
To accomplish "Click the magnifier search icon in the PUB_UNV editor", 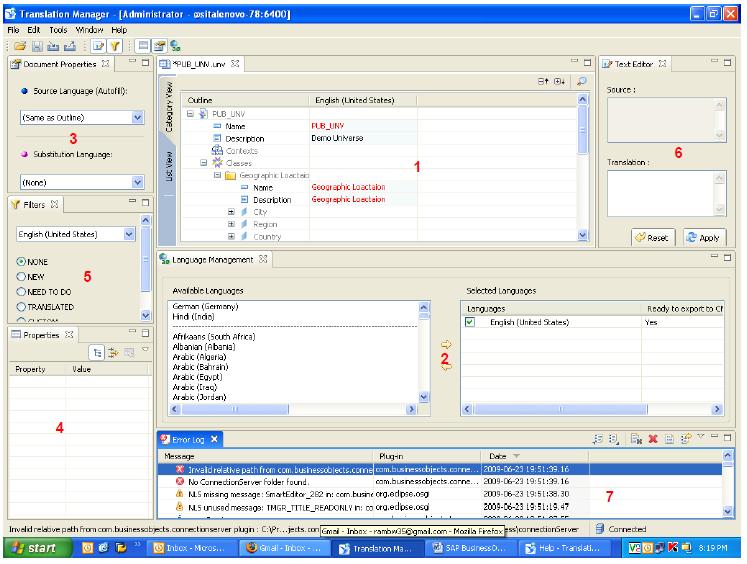I will coord(581,82).
